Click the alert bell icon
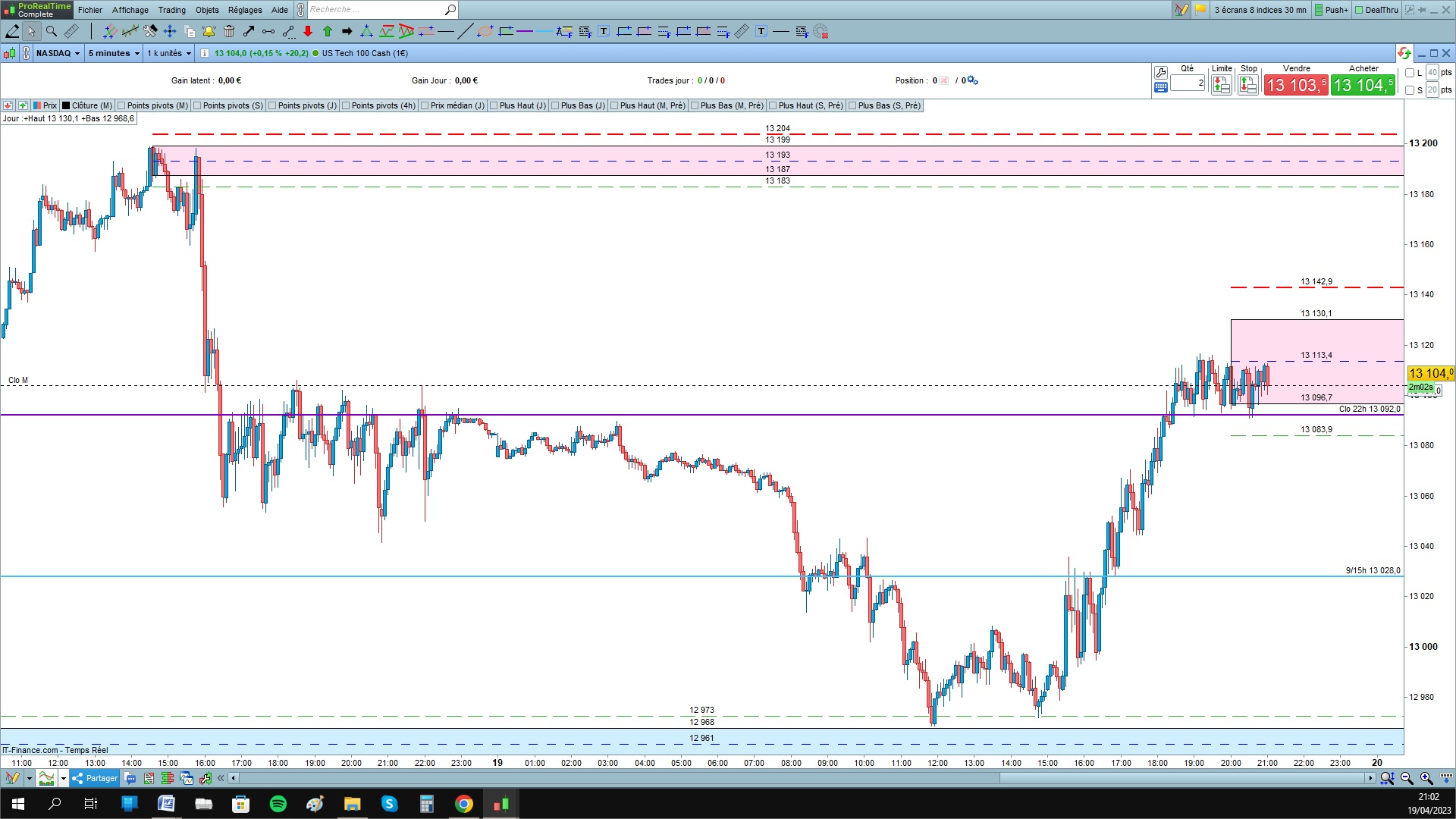1456x819 pixels. pyautogui.click(x=209, y=31)
